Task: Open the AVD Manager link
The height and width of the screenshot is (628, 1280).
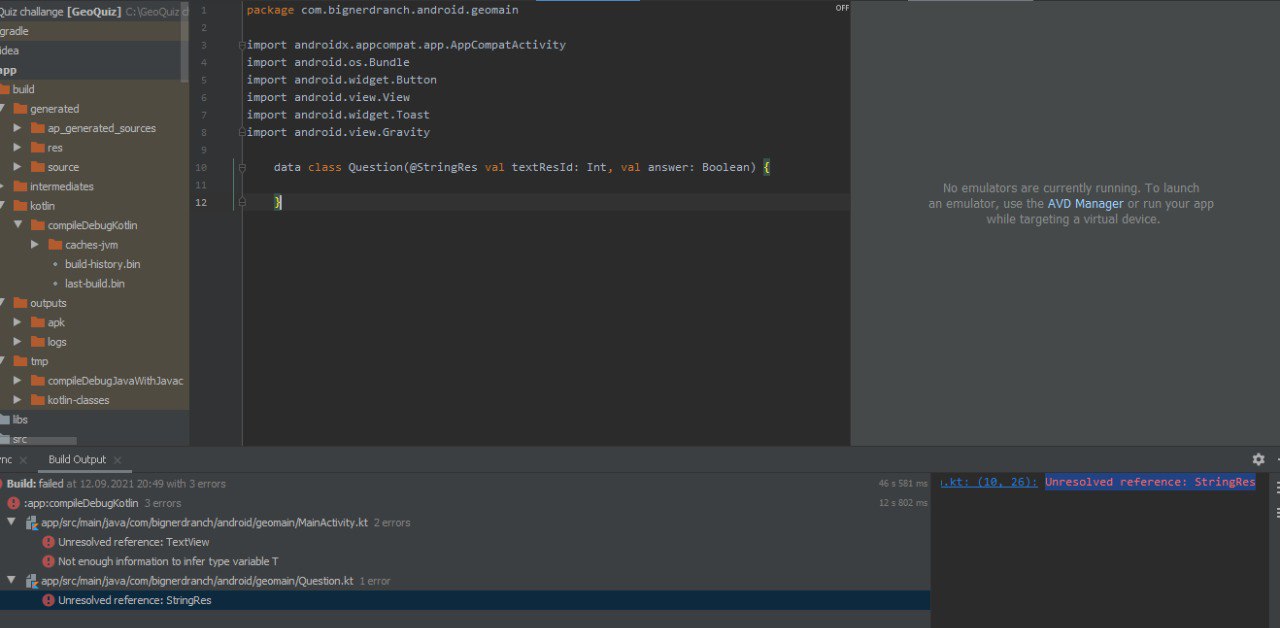Action: [1085, 204]
